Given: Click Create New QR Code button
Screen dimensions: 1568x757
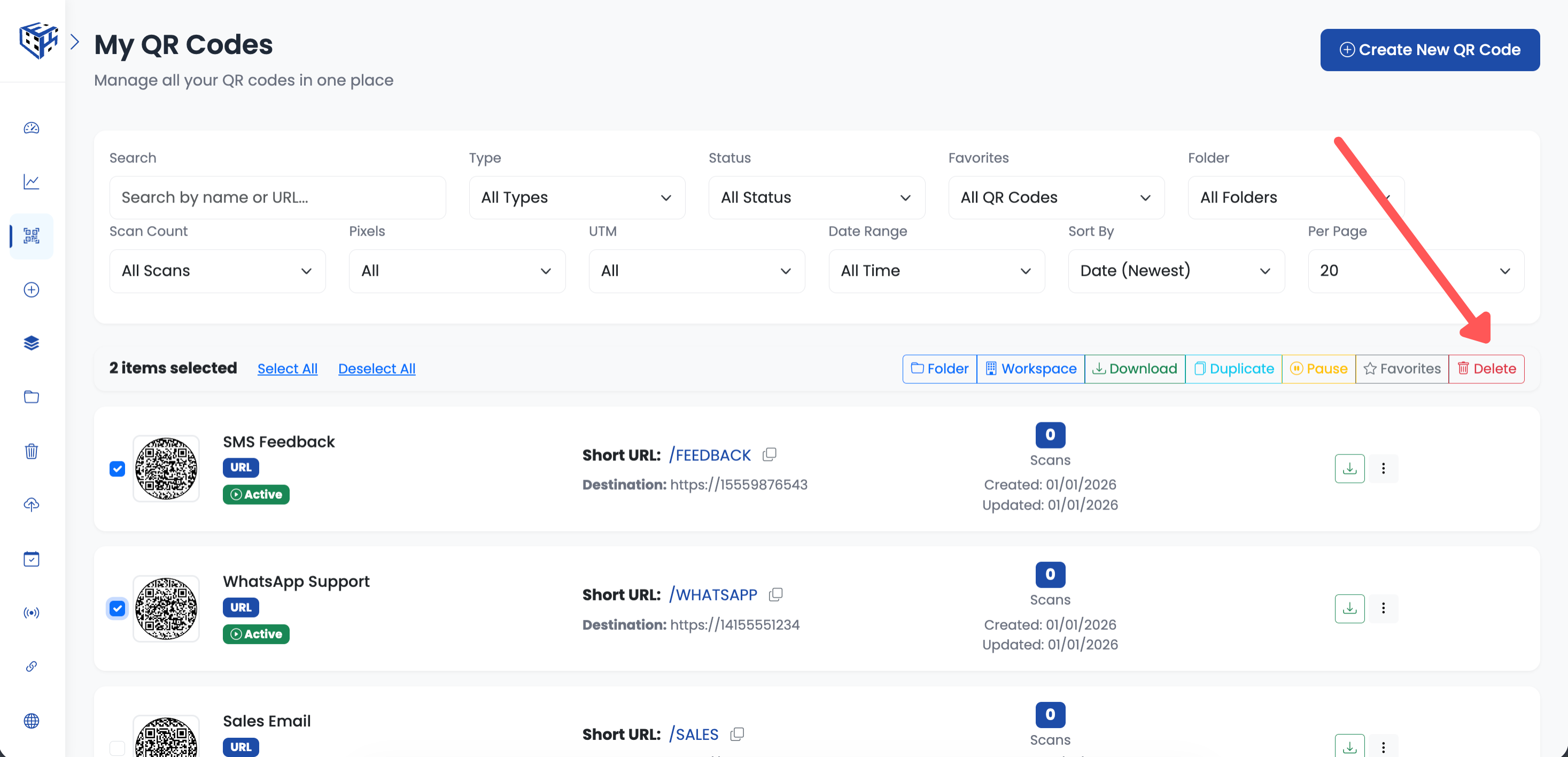Looking at the screenshot, I should 1429,50.
